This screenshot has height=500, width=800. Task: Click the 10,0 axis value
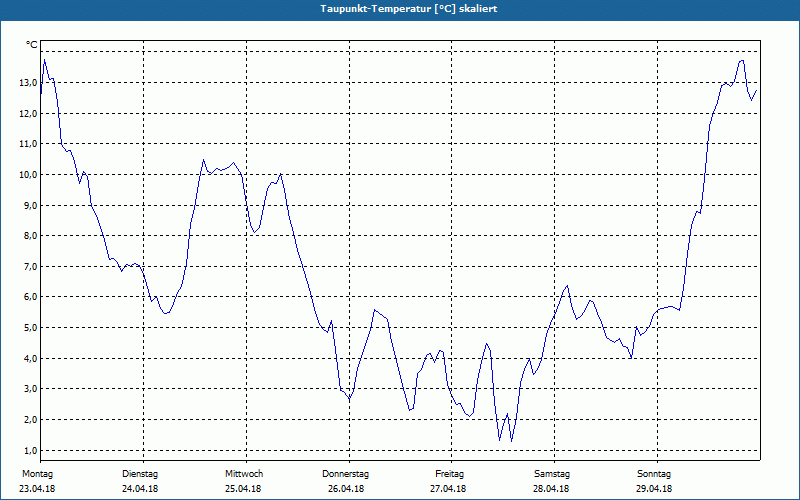coord(28,174)
